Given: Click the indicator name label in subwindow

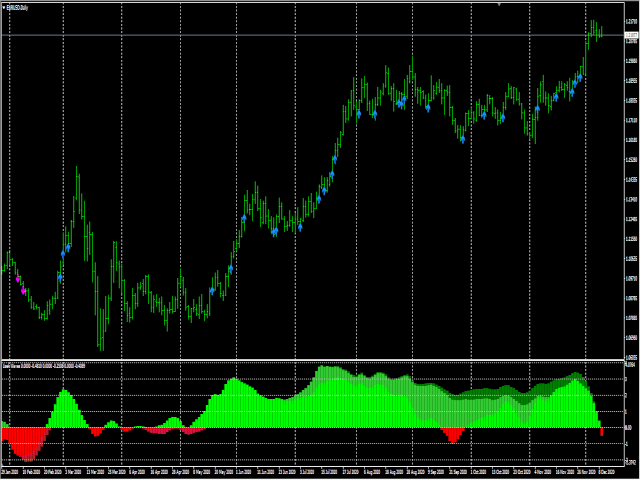Looking at the screenshot, I should pyautogui.click(x=44, y=366).
